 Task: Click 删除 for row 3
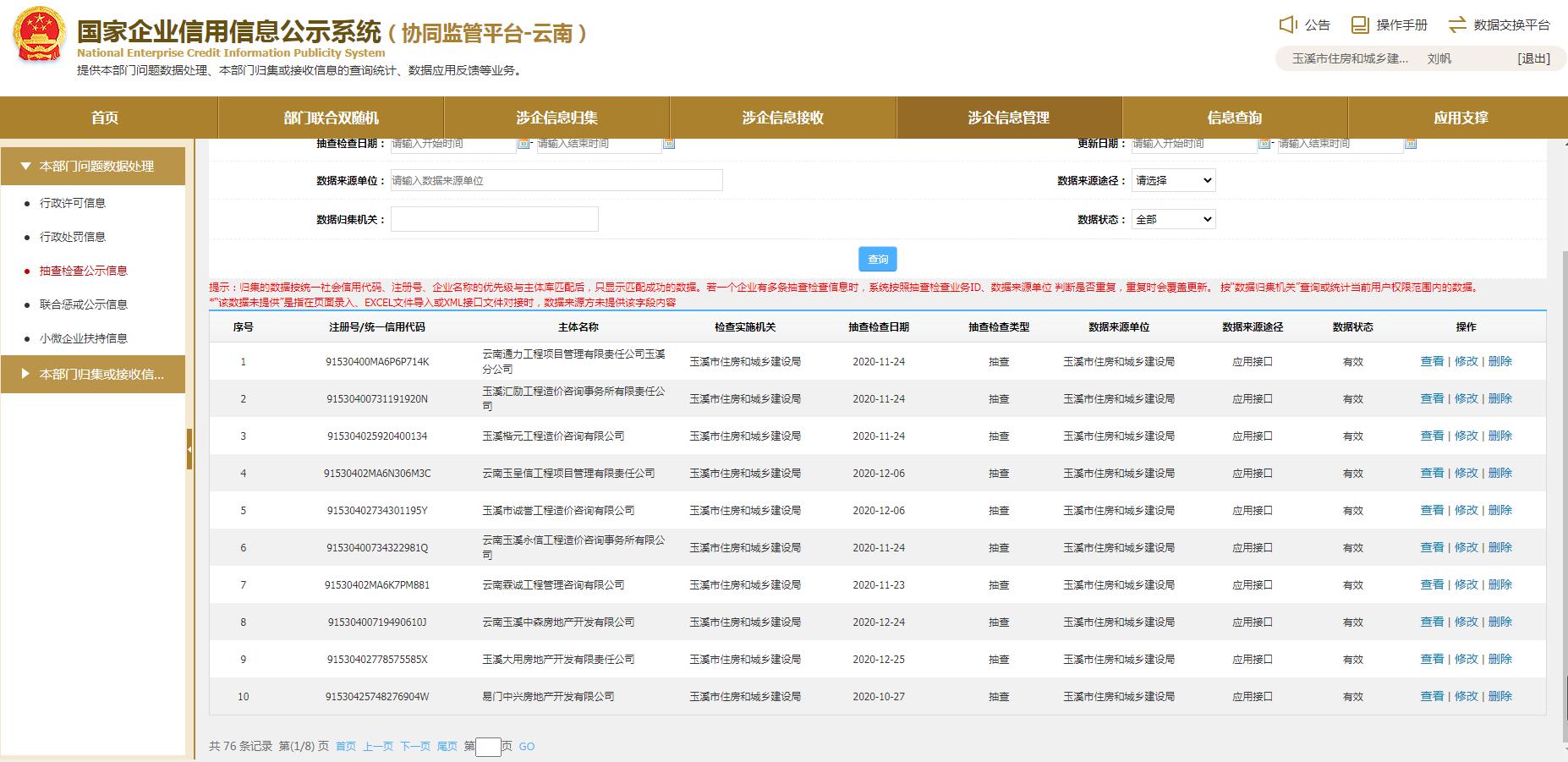(1499, 436)
